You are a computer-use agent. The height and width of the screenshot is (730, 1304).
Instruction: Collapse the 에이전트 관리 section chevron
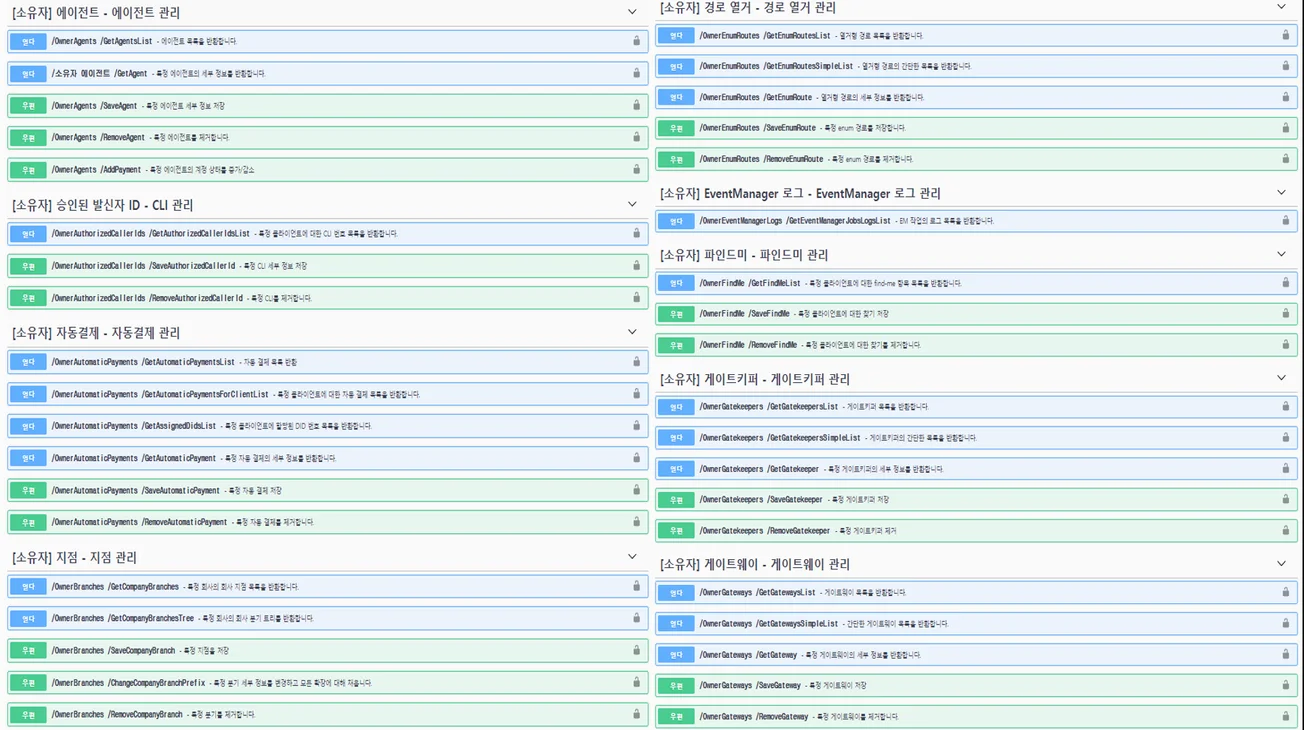coord(632,12)
